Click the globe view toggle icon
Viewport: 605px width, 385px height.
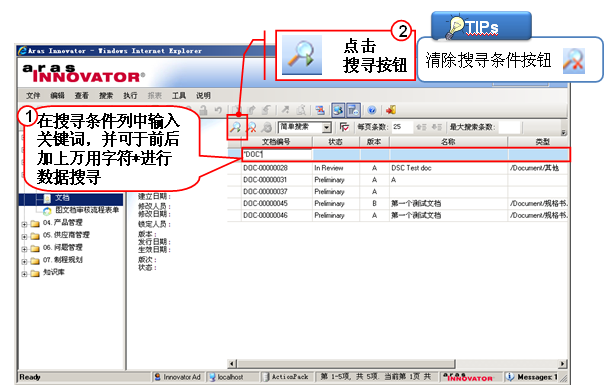pyautogui.click(x=338, y=110)
